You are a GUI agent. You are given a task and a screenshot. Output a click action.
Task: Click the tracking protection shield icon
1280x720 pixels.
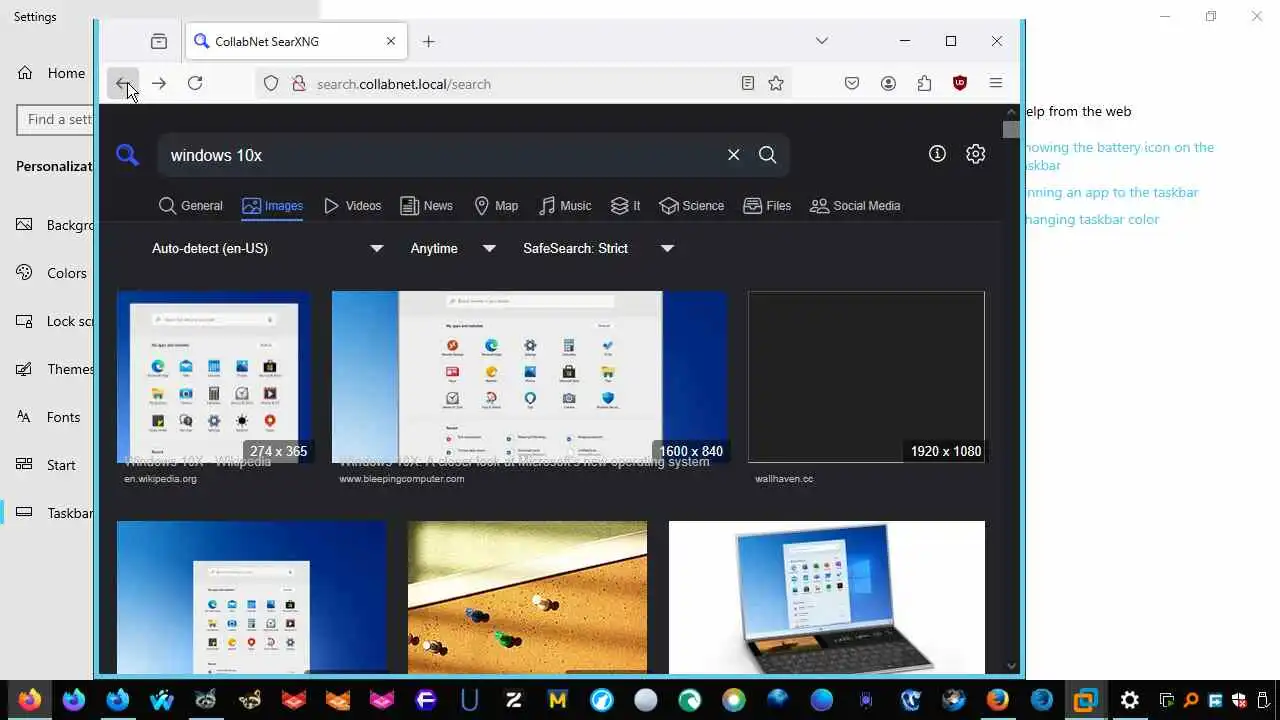(x=271, y=84)
